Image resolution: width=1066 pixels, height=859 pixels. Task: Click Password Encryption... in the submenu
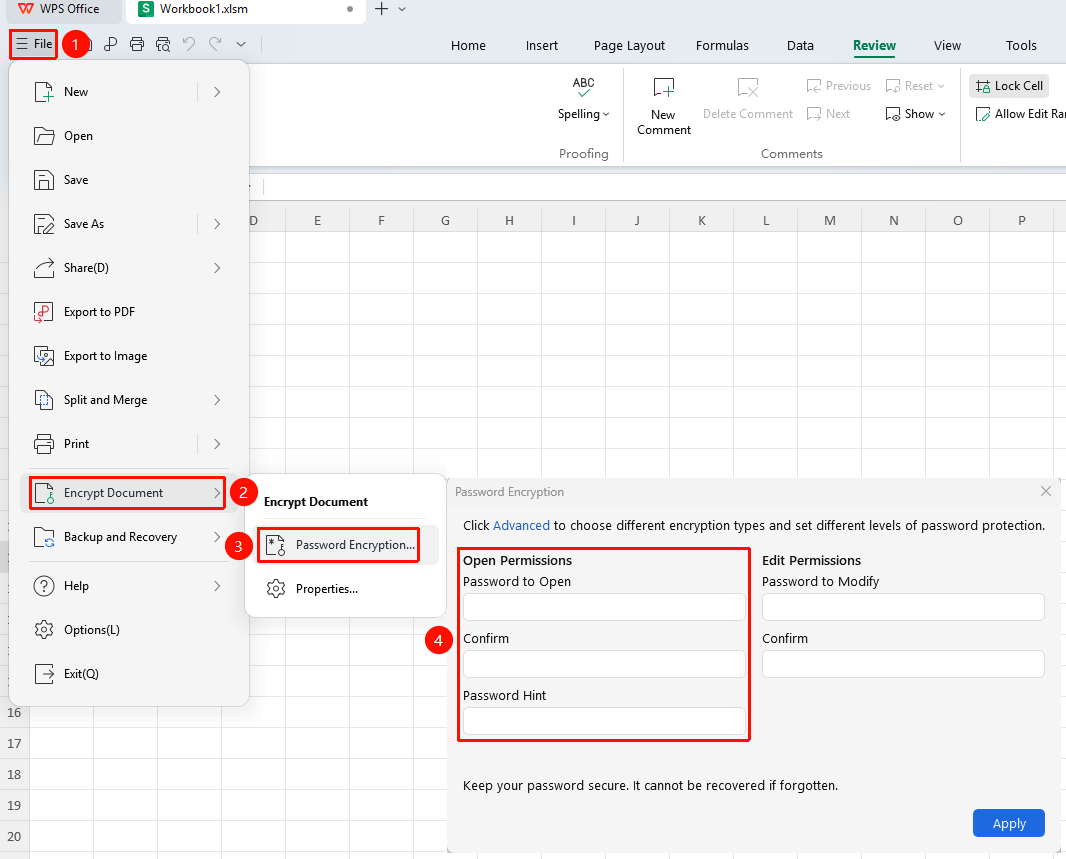[345, 545]
